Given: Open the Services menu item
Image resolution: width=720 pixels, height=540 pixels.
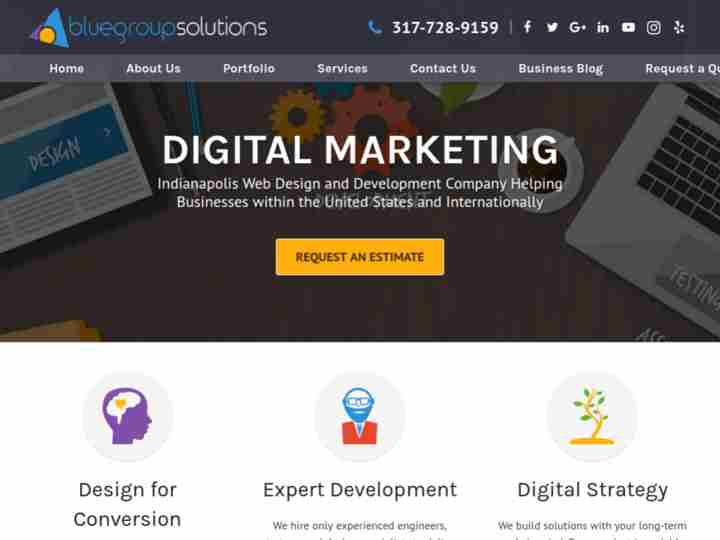Looking at the screenshot, I should [342, 68].
